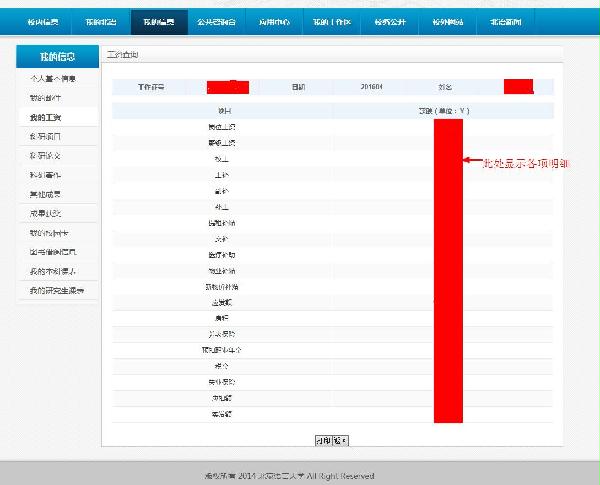Open 其他成果 in the sidebar
600x485 pixels.
(x=46, y=194)
